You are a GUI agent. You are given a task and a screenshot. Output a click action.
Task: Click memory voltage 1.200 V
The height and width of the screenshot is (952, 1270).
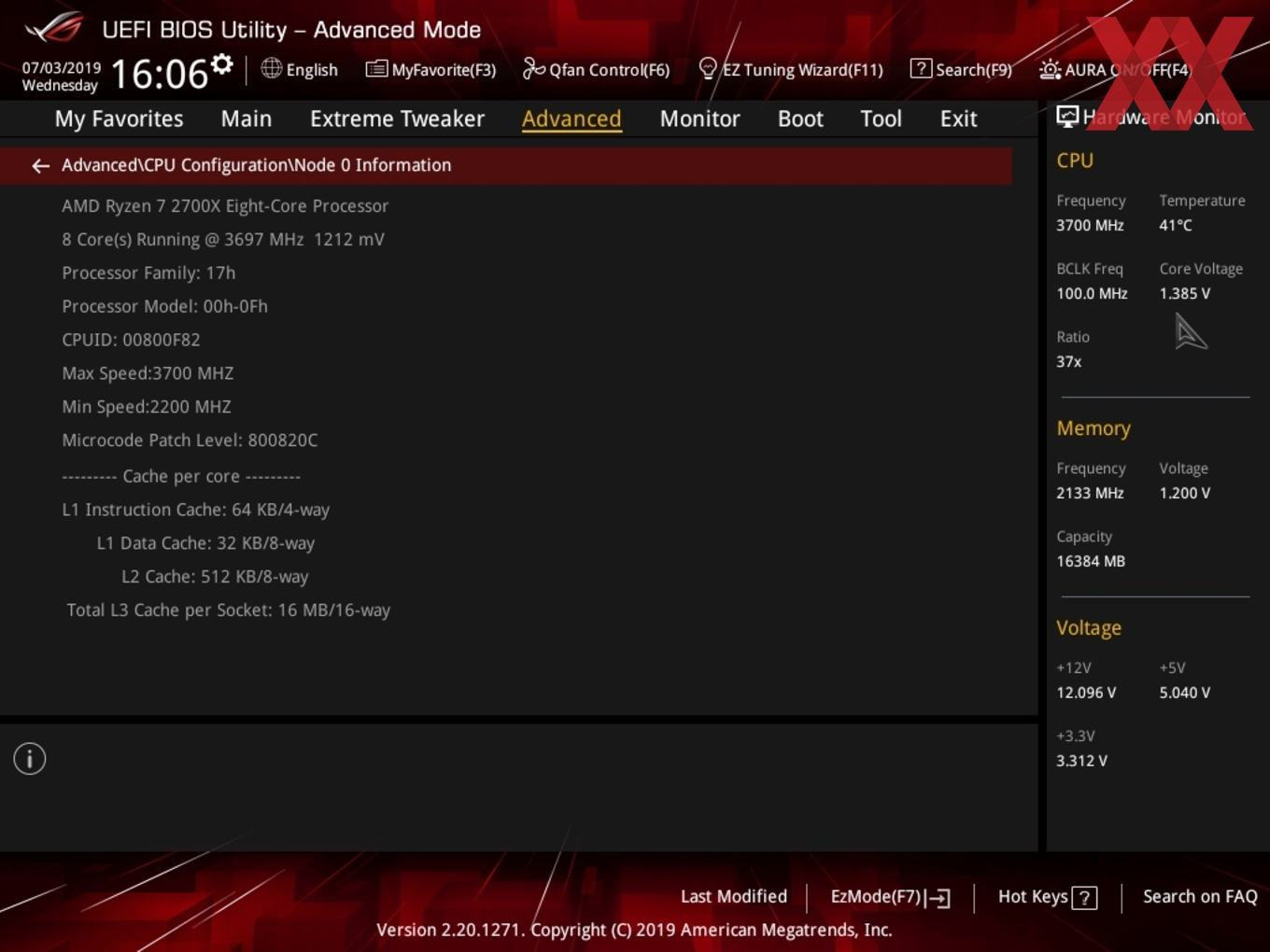pos(1185,493)
